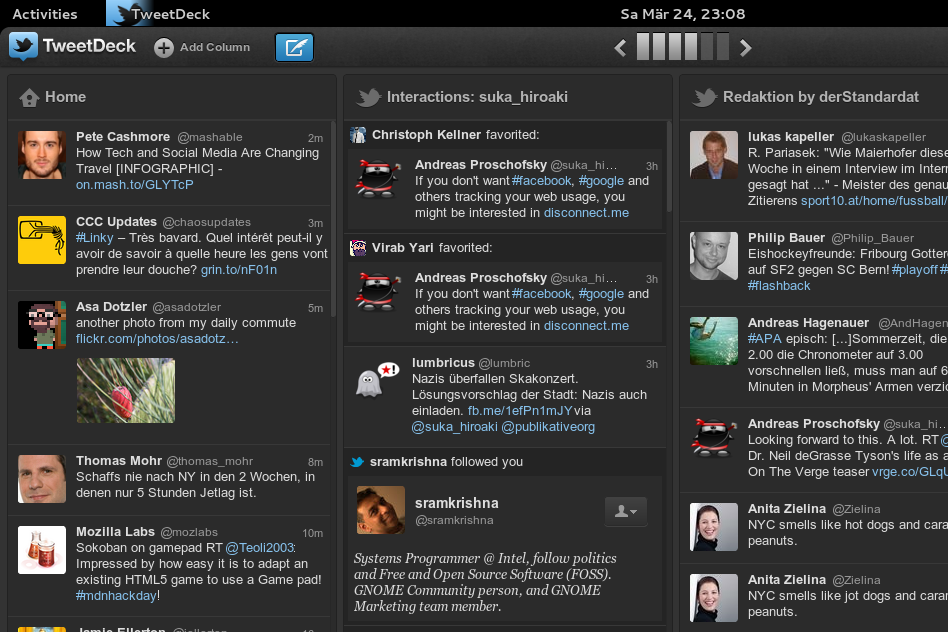Open sport10.at/home/fussball link
This screenshot has height=632, width=948.
(x=874, y=201)
